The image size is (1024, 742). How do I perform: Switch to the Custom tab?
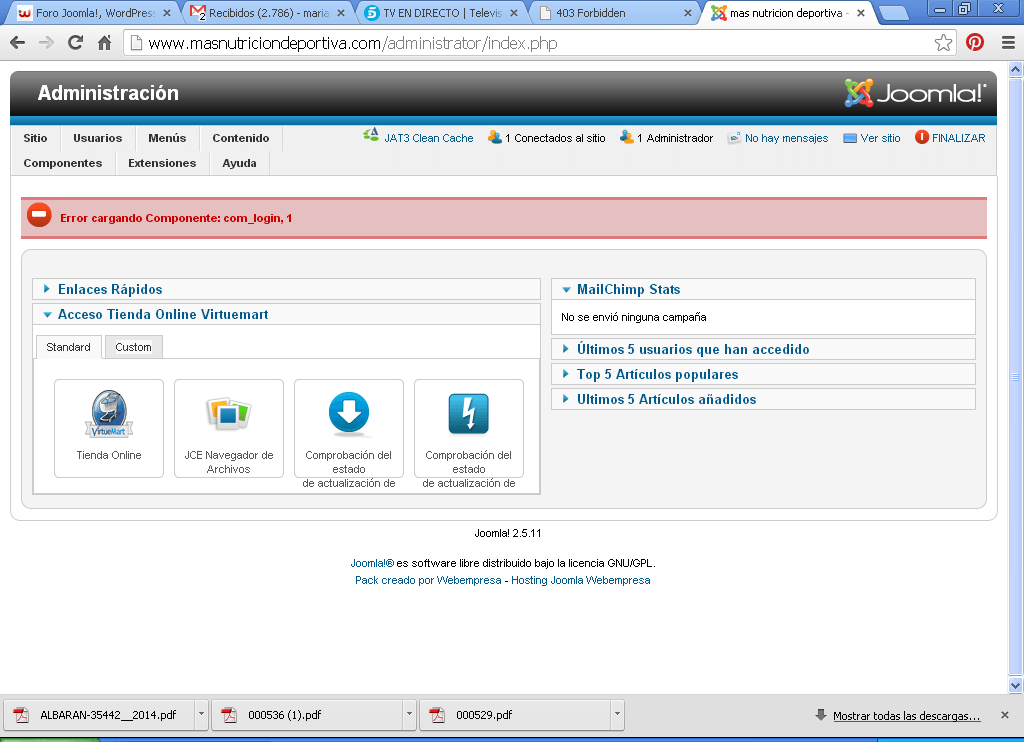click(133, 347)
